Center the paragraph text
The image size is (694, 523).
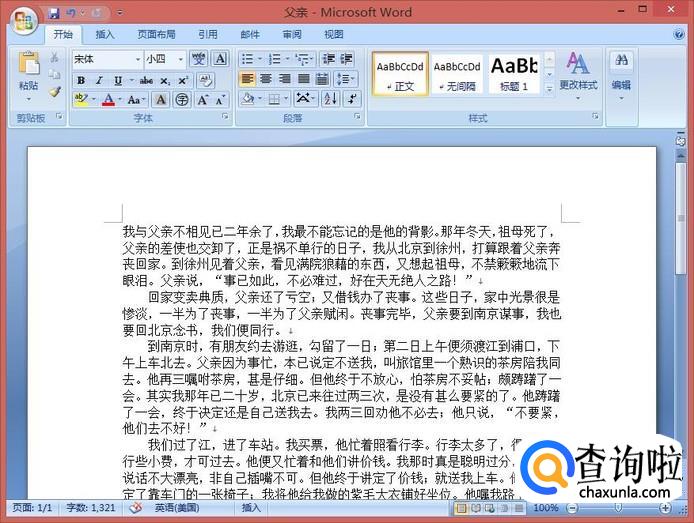[266, 79]
